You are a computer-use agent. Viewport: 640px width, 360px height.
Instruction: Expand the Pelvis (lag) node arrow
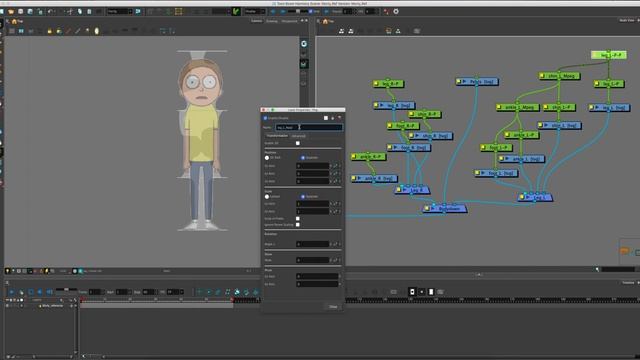pyautogui.click(x=464, y=82)
